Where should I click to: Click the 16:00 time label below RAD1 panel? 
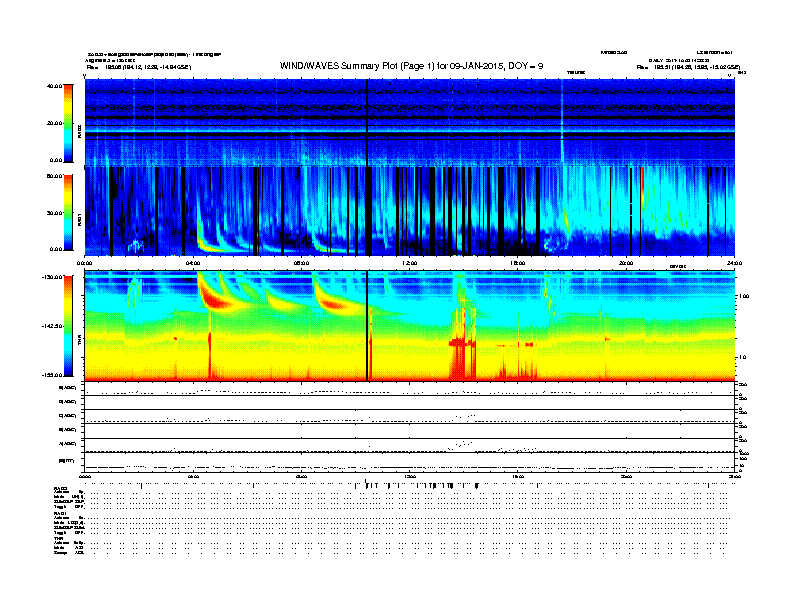point(518,263)
